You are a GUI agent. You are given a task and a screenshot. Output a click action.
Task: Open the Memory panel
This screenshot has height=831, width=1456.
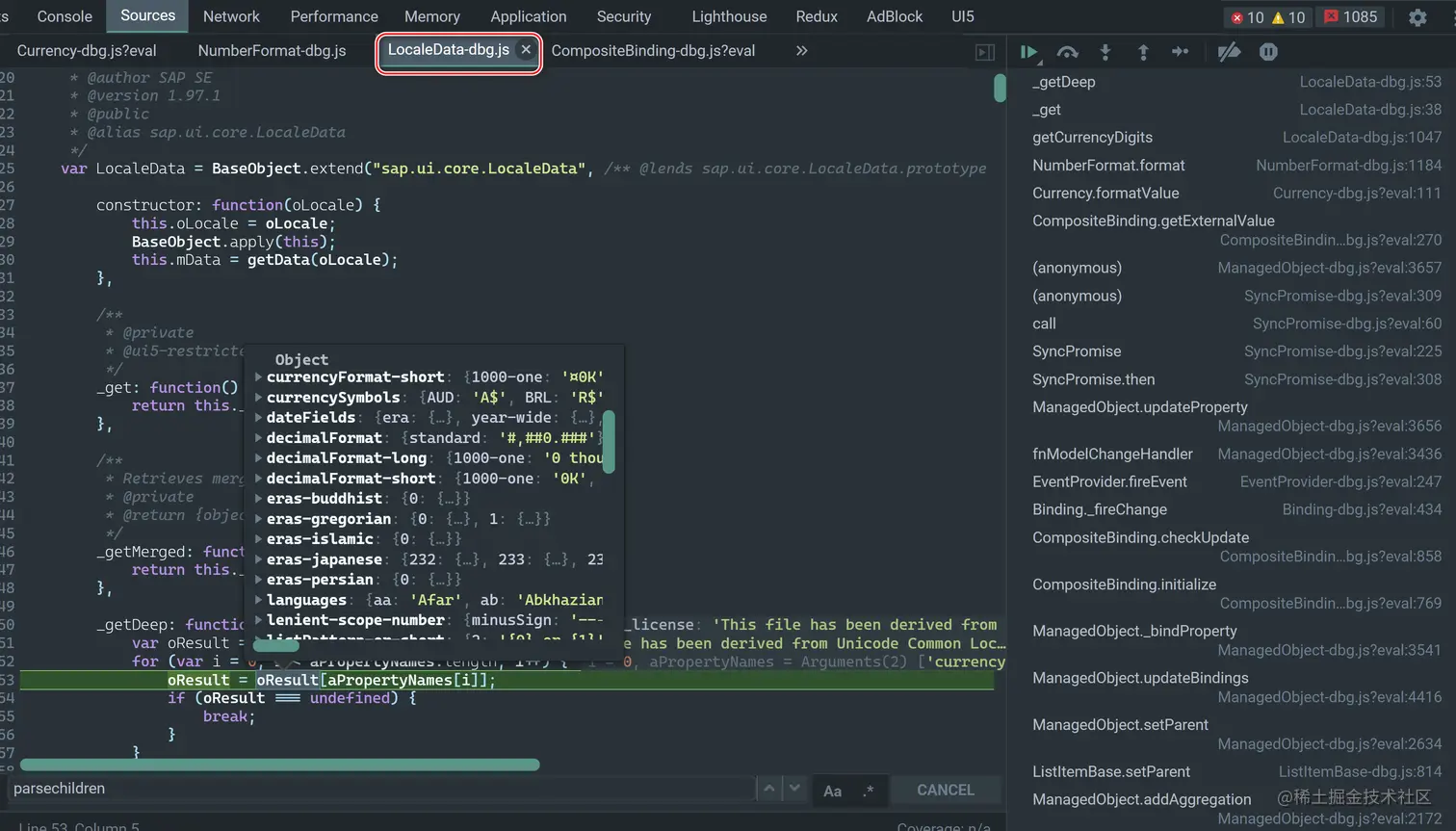pos(432,16)
